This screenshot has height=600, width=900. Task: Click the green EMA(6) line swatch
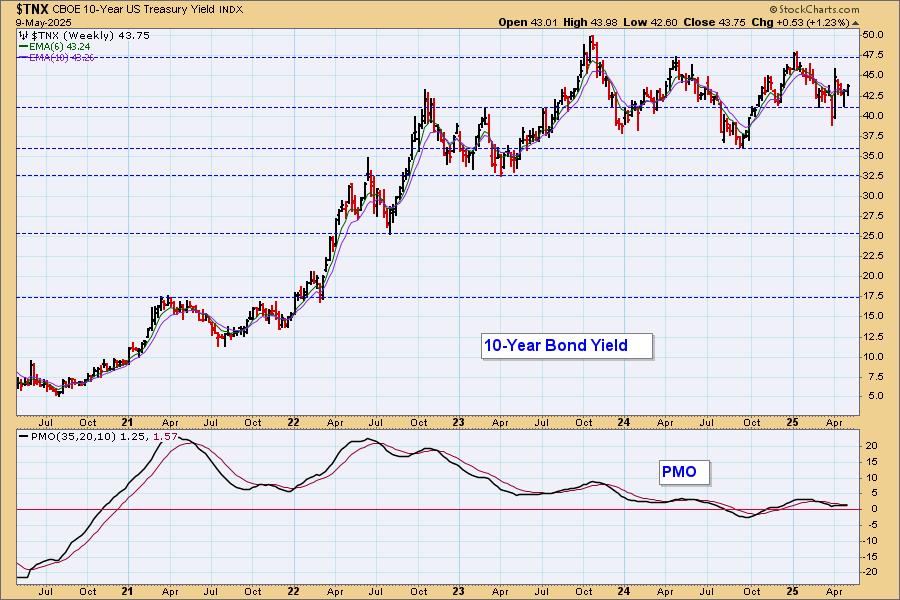click(x=24, y=47)
